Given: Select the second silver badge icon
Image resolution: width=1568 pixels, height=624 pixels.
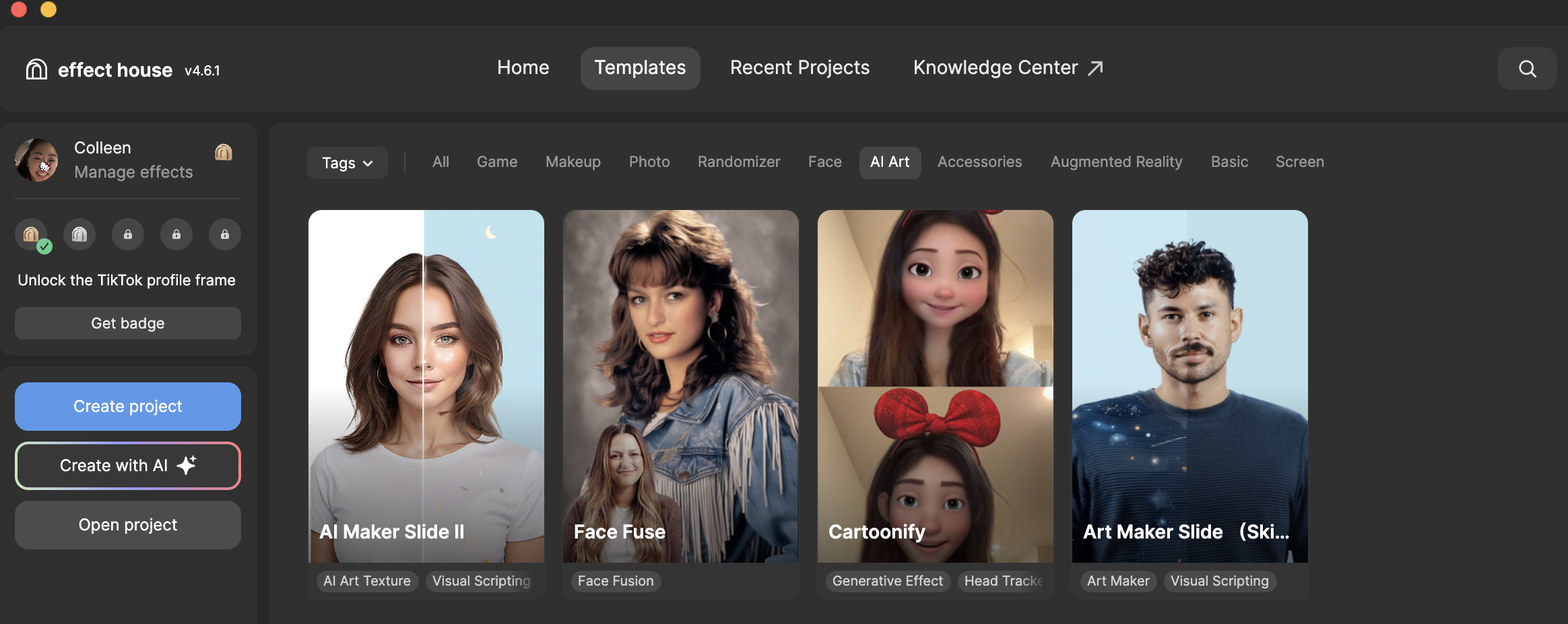Looking at the screenshot, I should [x=79, y=234].
